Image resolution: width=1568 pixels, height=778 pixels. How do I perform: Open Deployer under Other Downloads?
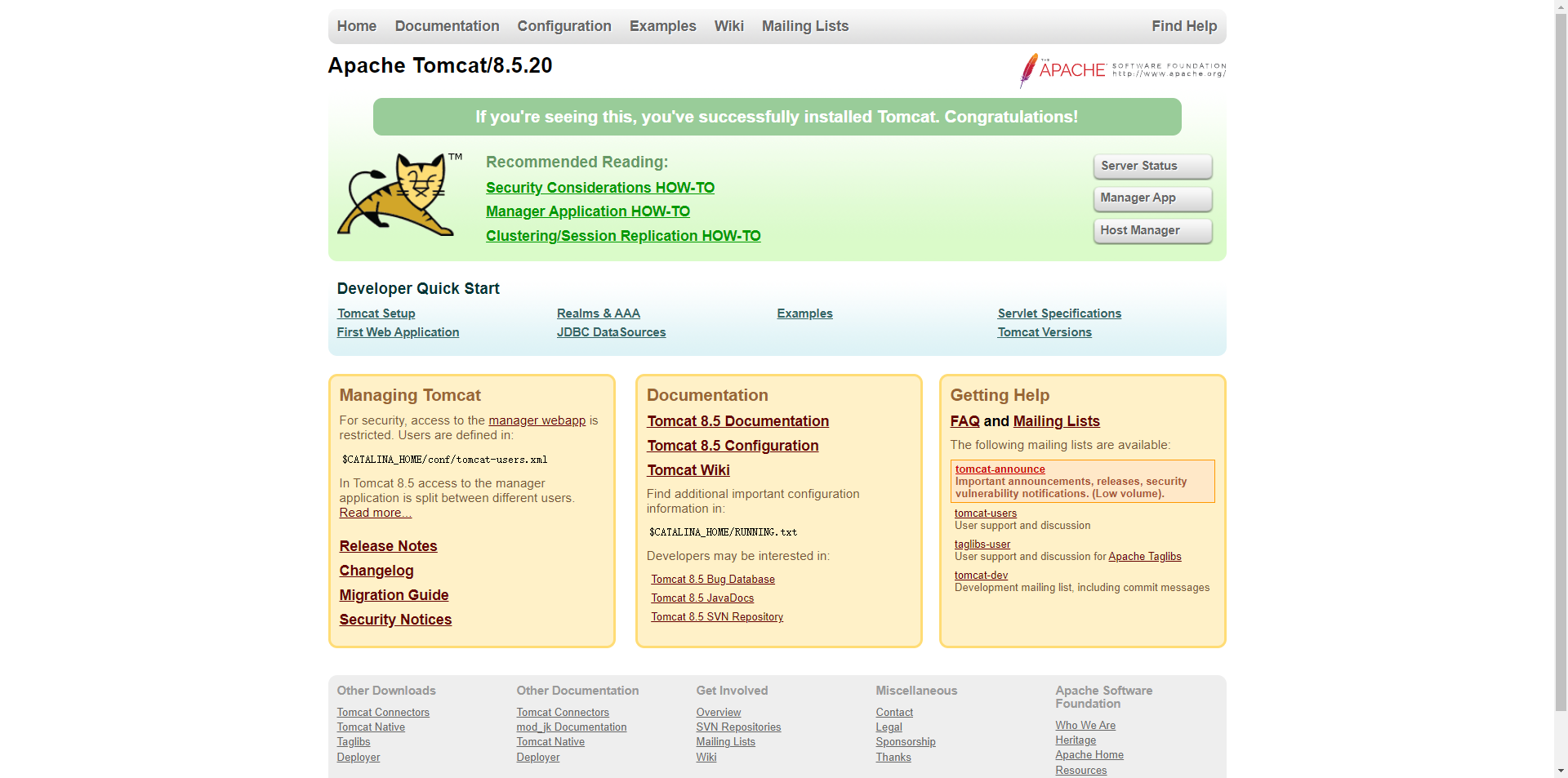359,758
